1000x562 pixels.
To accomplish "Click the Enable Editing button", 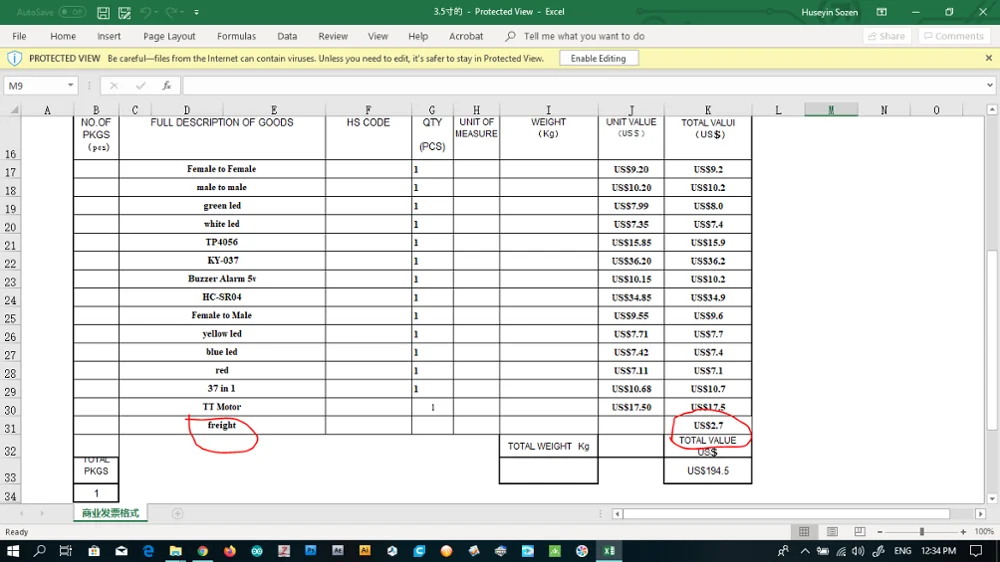I will coord(598,58).
